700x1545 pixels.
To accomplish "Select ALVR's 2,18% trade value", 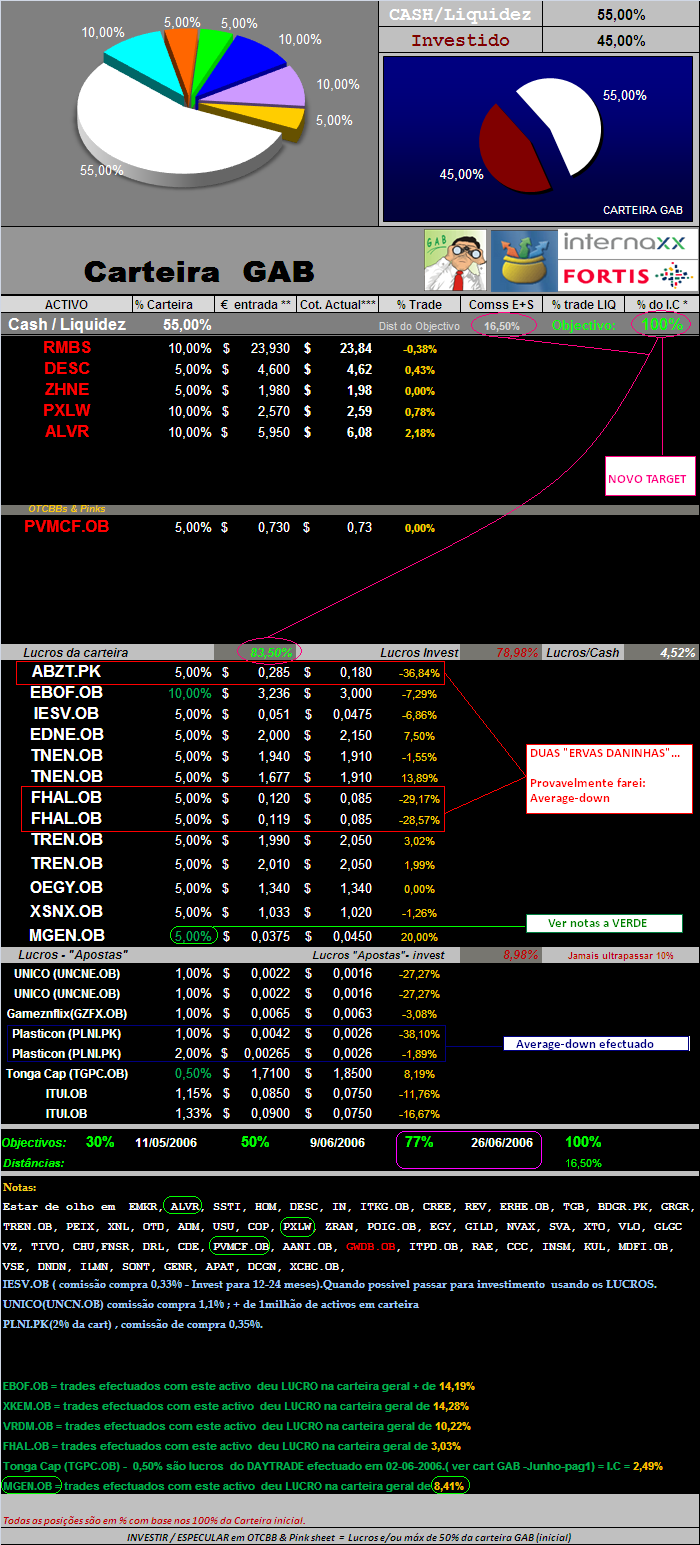I will click(x=419, y=433).
